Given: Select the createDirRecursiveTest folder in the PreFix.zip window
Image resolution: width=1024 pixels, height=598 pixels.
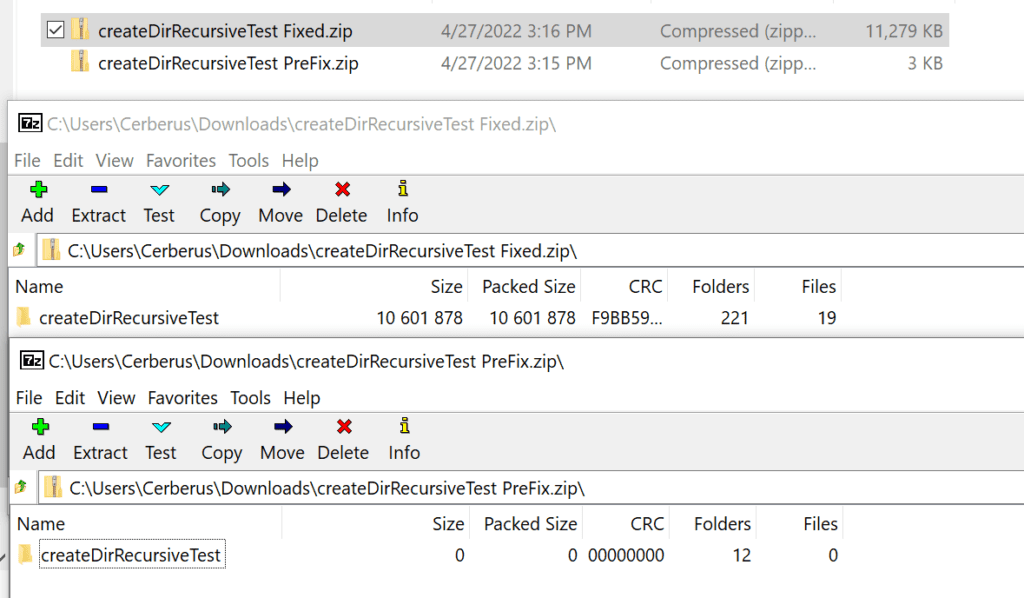Looking at the screenshot, I should (x=130, y=555).
